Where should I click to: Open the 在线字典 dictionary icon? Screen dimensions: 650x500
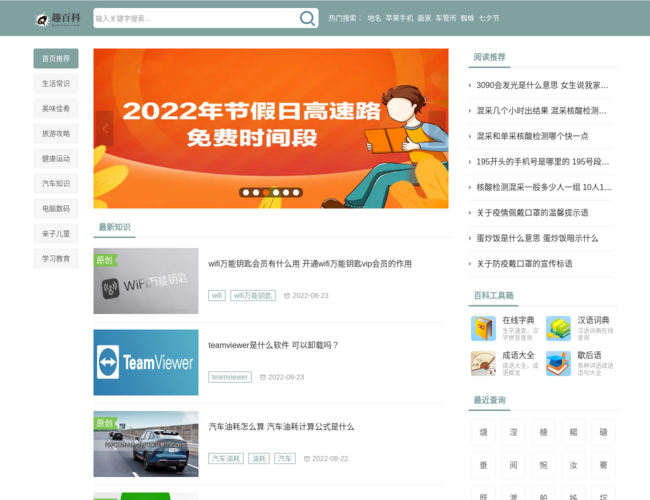[x=483, y=328]
